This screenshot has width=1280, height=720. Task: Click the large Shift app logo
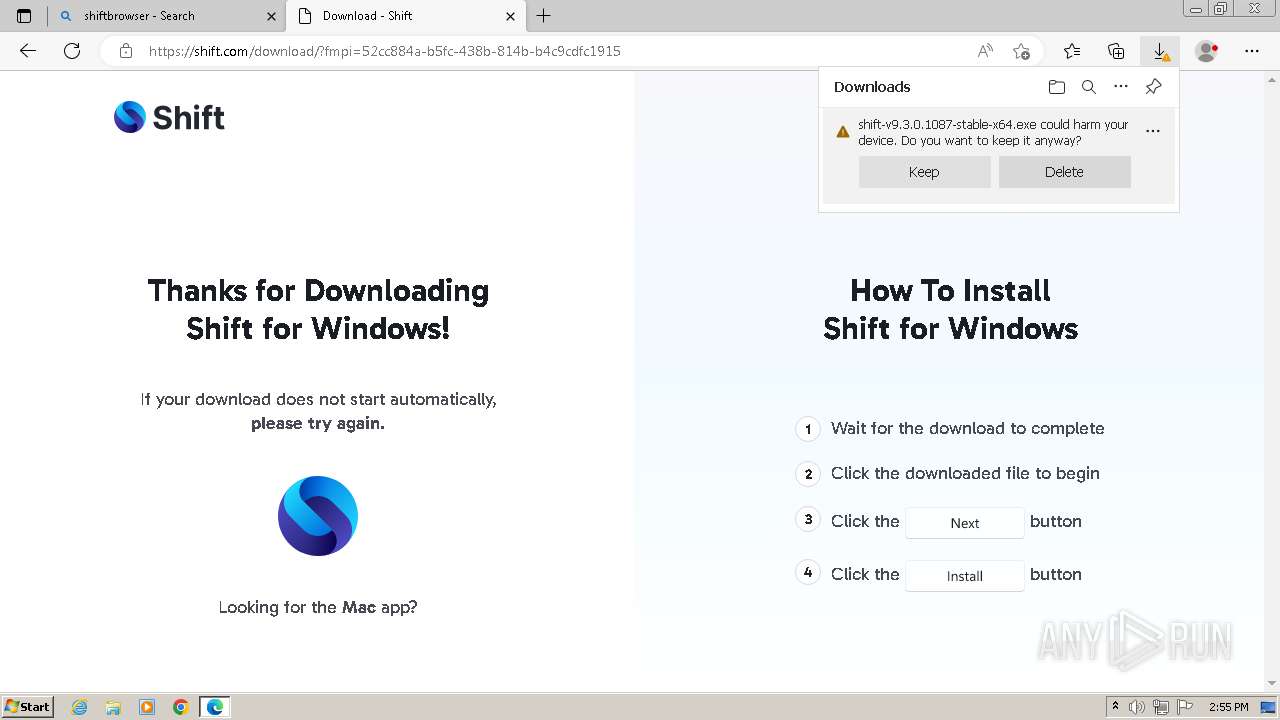tap(318, 516)
